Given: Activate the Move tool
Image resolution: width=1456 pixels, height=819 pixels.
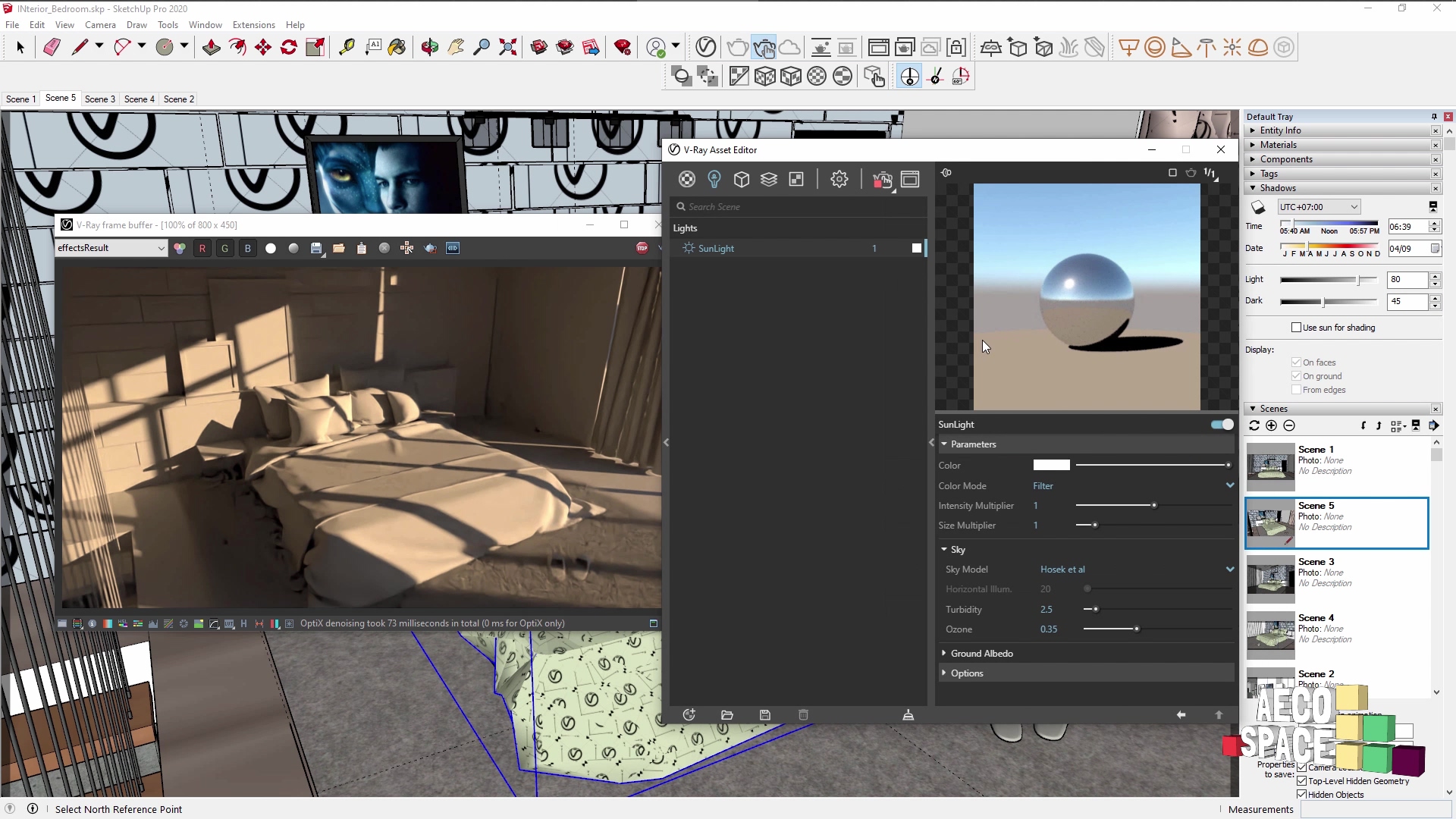Looking at the screenshot, I should click(263, 47).
